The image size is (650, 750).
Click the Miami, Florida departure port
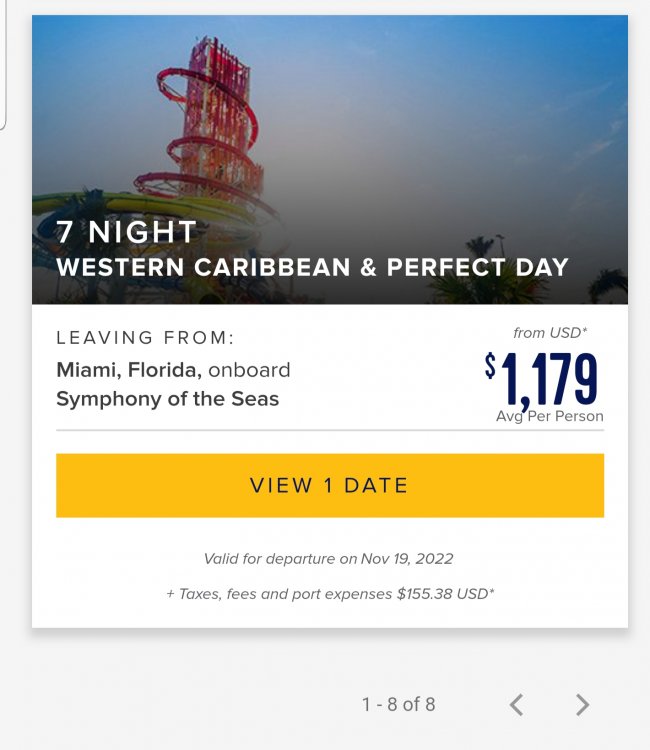pos(126,370)
